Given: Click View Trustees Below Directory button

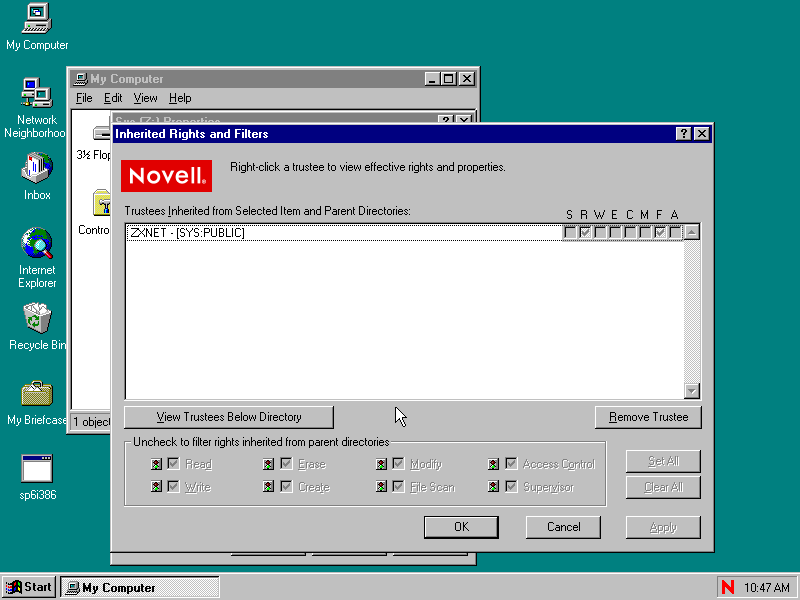Looking at the screenshot, I should coord(229,417).
